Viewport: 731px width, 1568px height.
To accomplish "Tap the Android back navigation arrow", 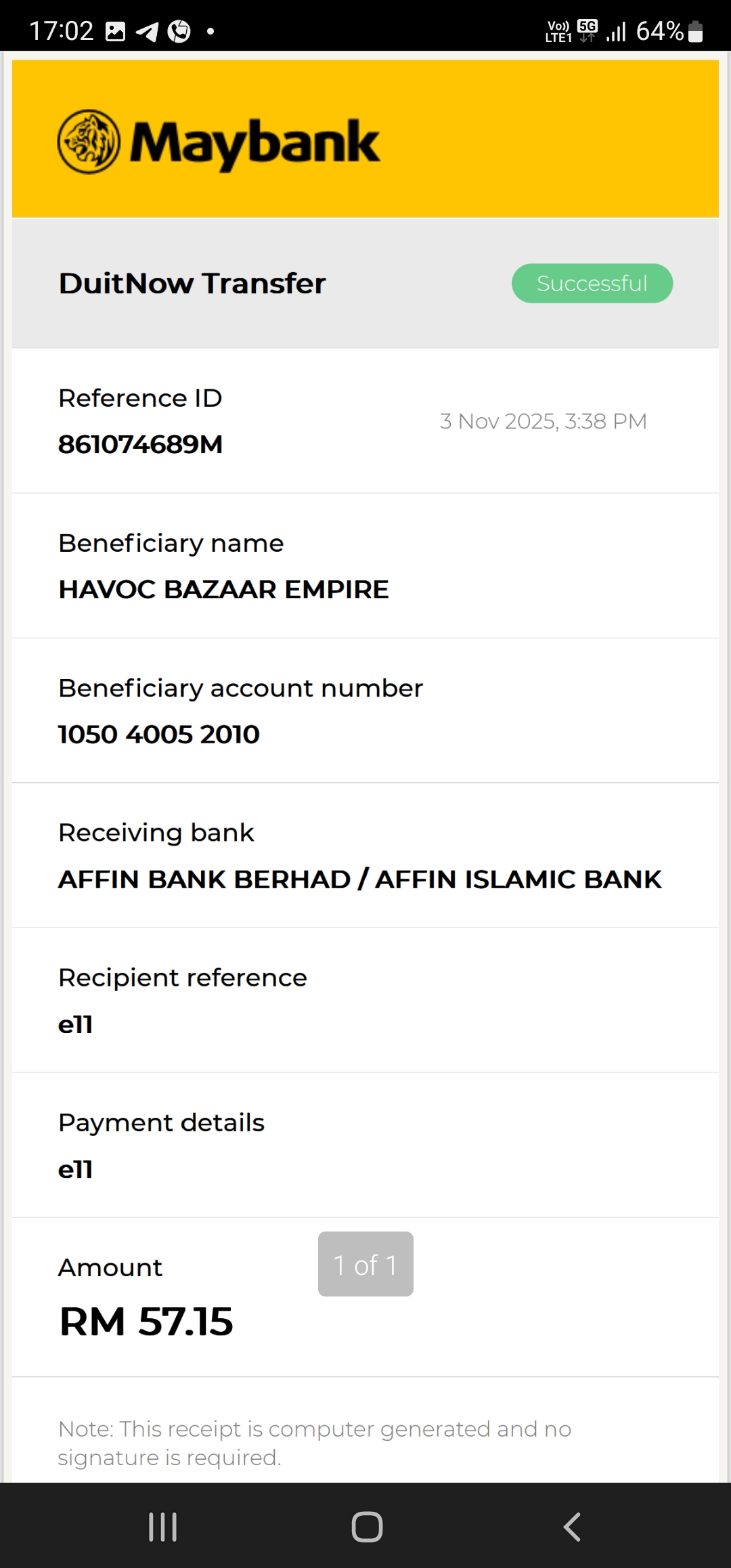I will pos(572,1527).
